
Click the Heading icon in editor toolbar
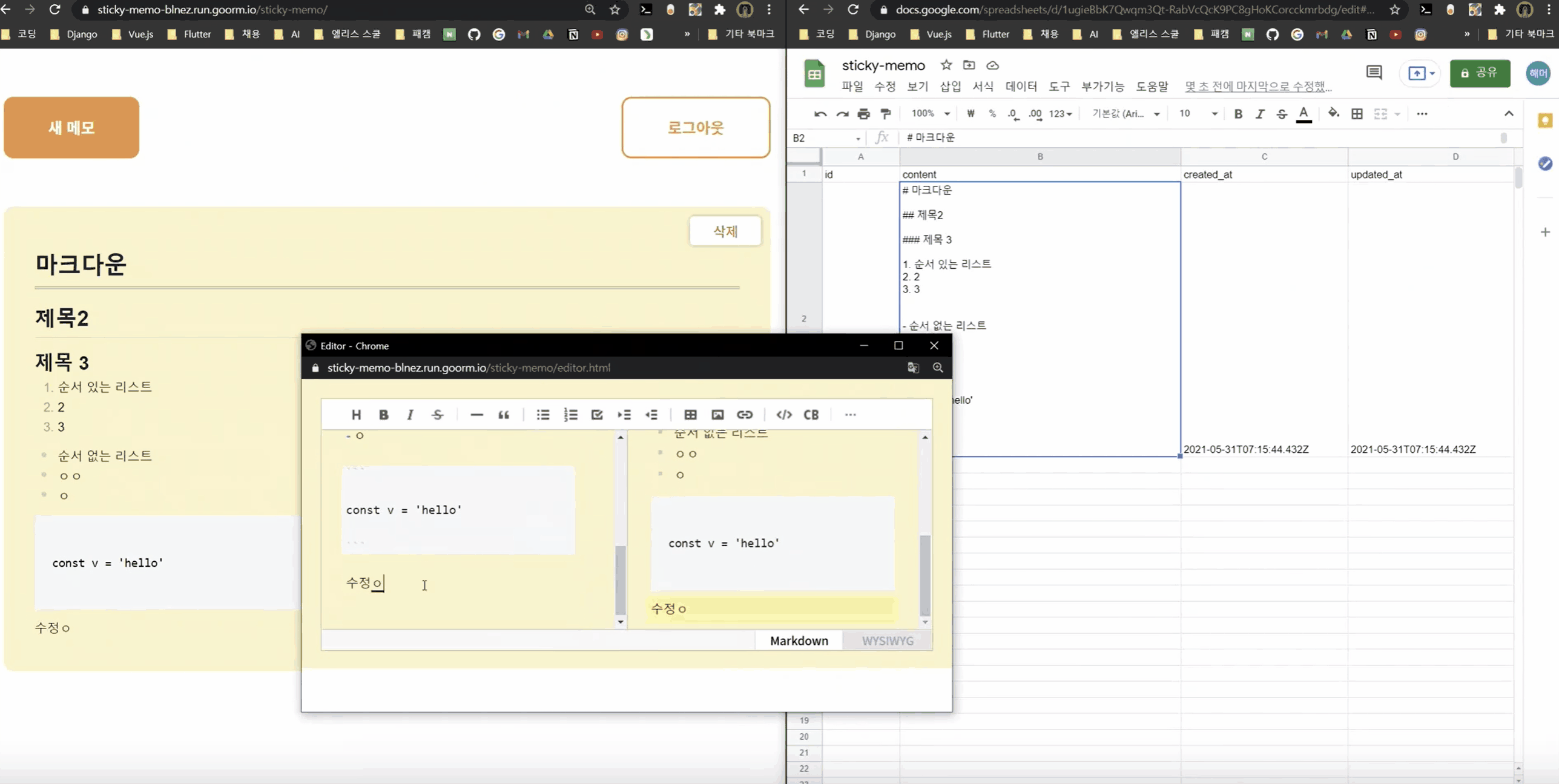pos(356,415)
